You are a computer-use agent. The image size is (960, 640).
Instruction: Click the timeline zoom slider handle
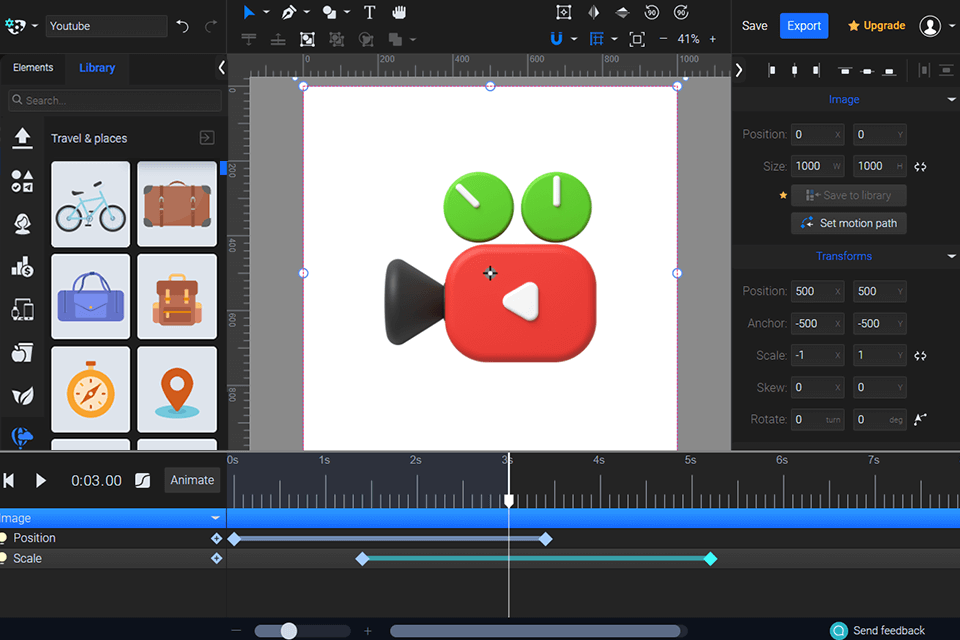point(289,631)
